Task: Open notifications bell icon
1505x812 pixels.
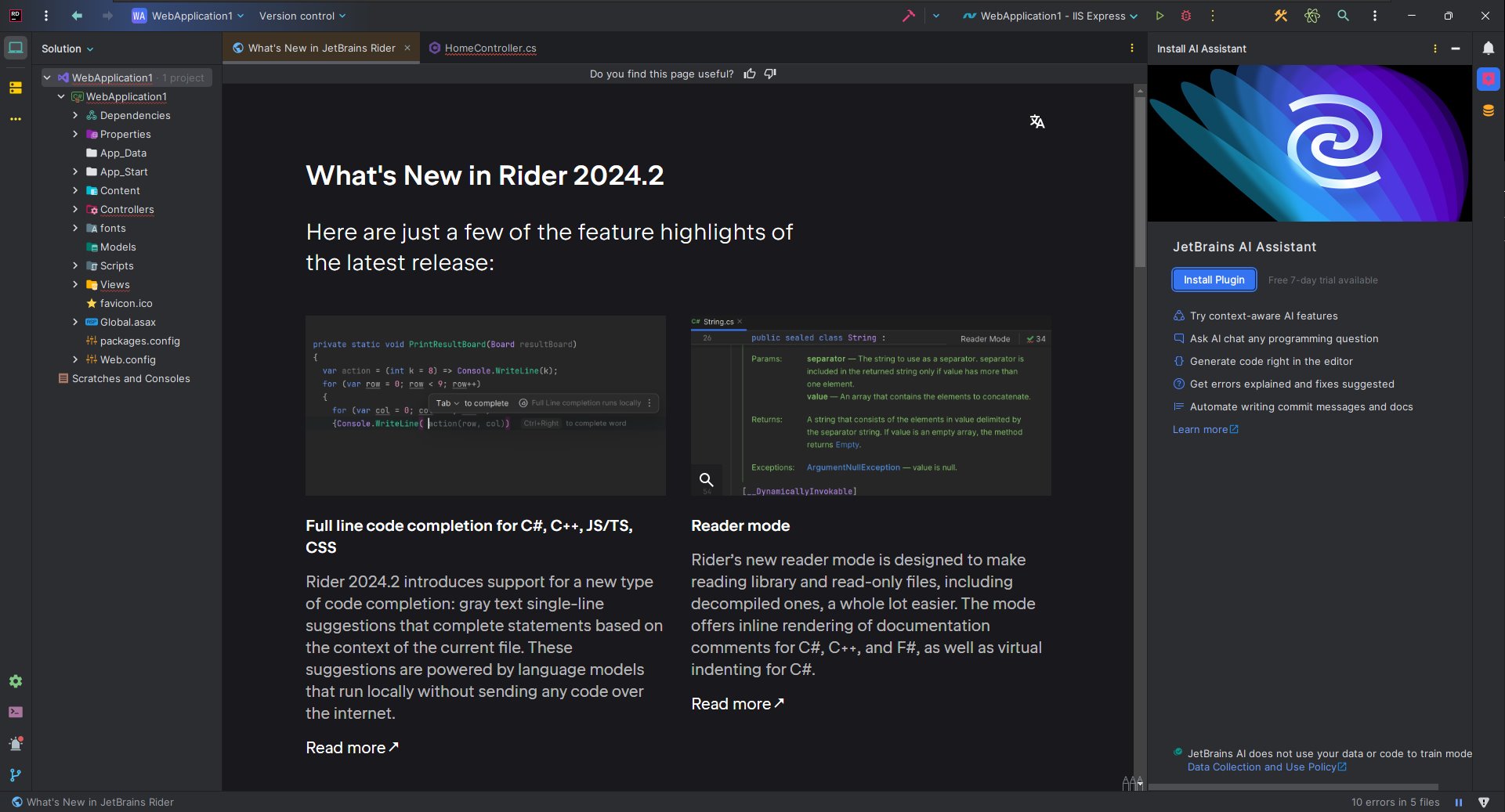Action: point(1488,49)
